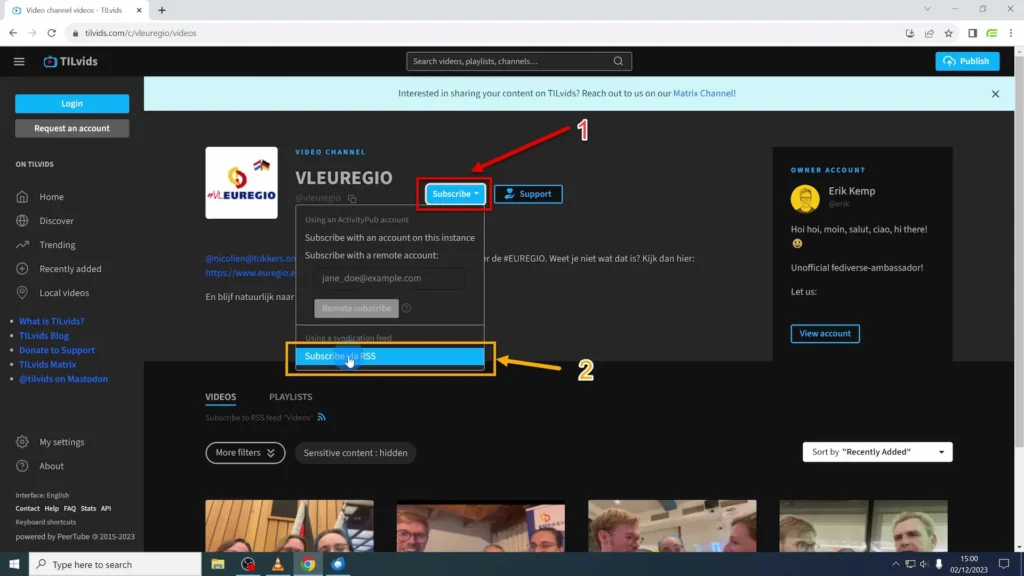Click the Windows taskbar search box

[x=115, y=564]
